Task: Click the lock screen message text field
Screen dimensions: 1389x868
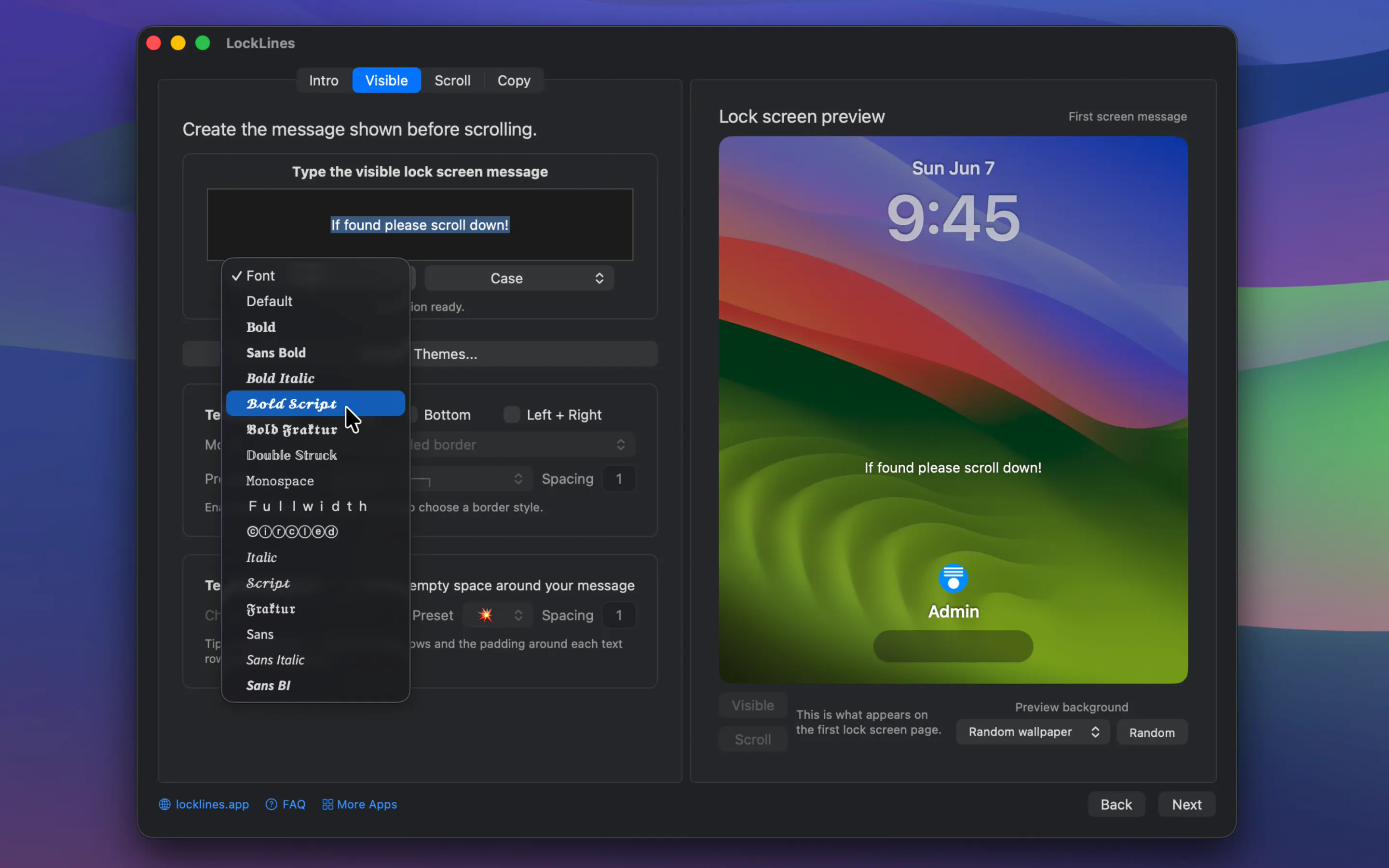Action: pos(420,224)
